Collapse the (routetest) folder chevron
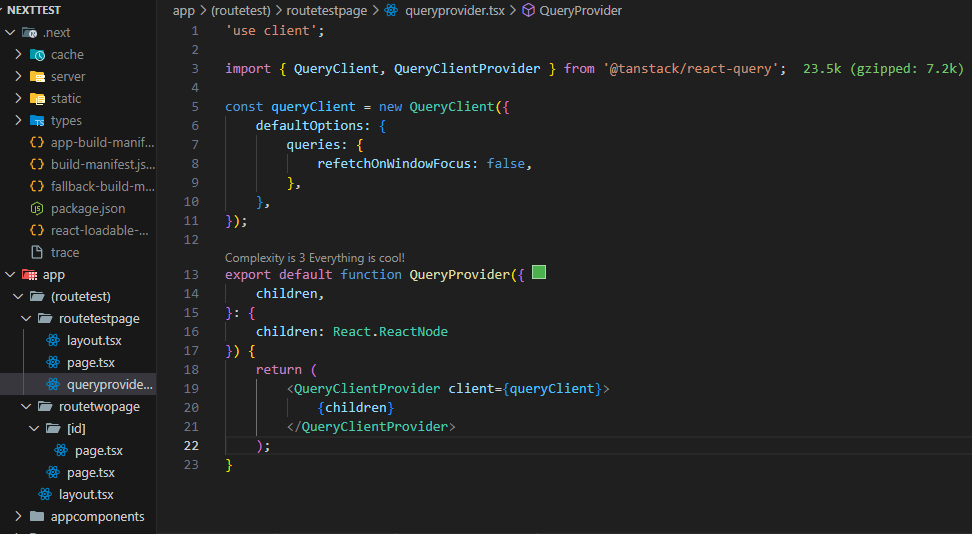 pyautogui.click(x=19, y=296)
